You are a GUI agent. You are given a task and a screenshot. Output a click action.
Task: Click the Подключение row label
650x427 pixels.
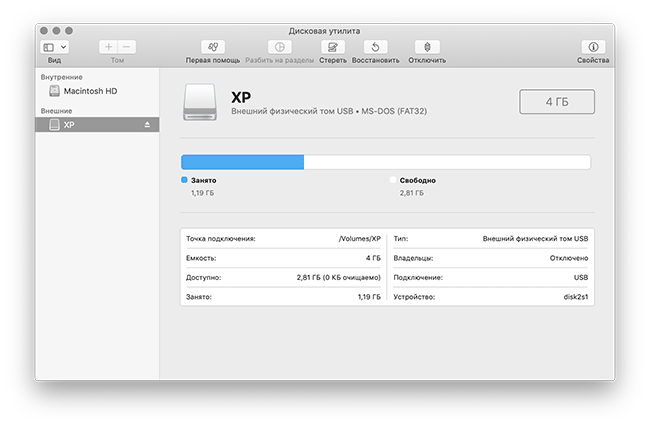[418, 278]
